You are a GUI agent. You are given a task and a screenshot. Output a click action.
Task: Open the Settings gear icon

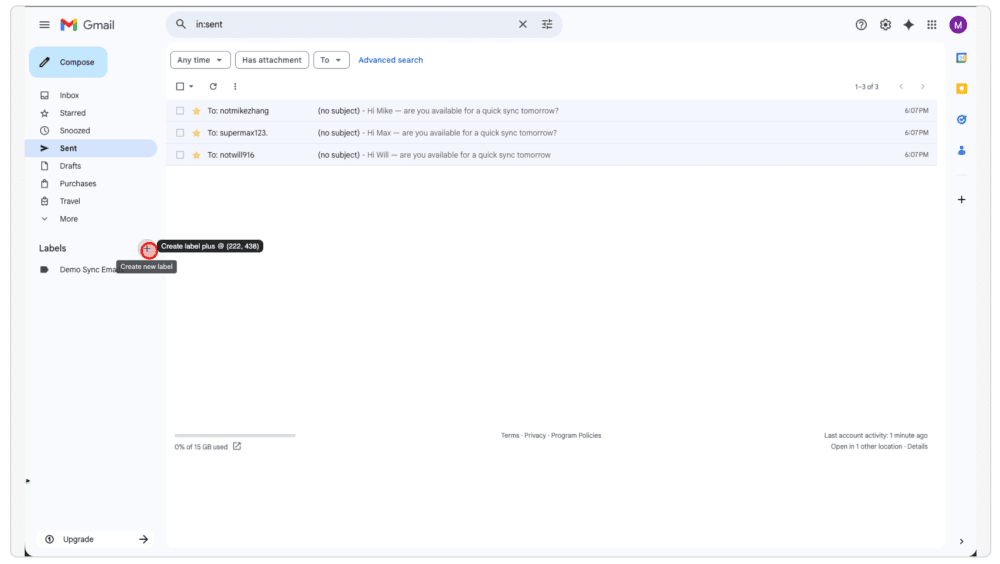click(x=885, y=25)
